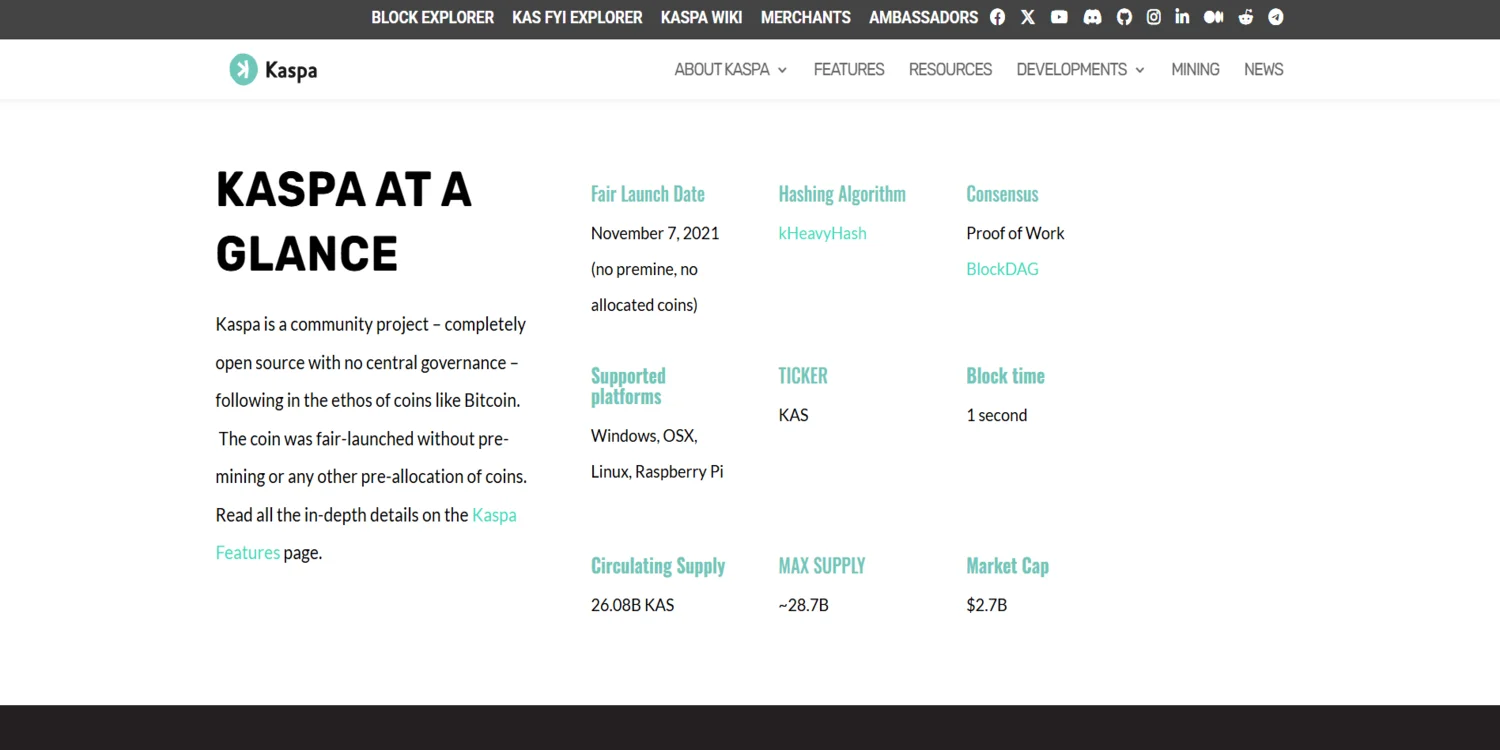Image resolution: width=1500 pixels, height=750 pixels.
Task: Open Block Explorer in top bar
Action: [432, 17]
